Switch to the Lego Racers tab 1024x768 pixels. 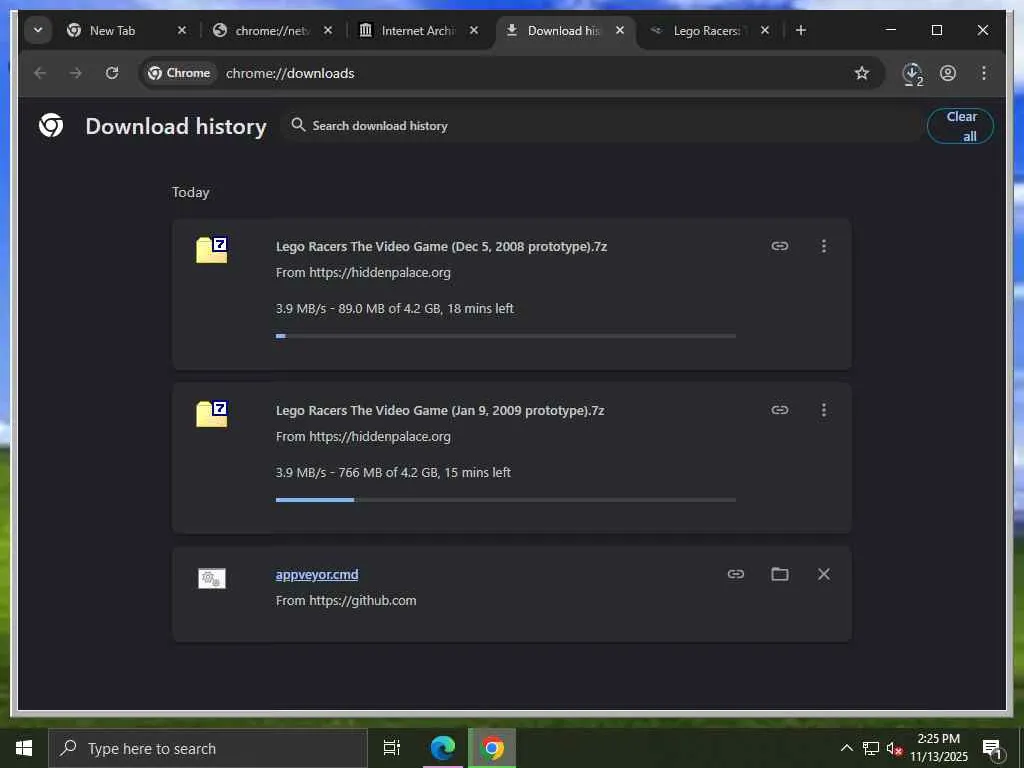coord(712,31)
